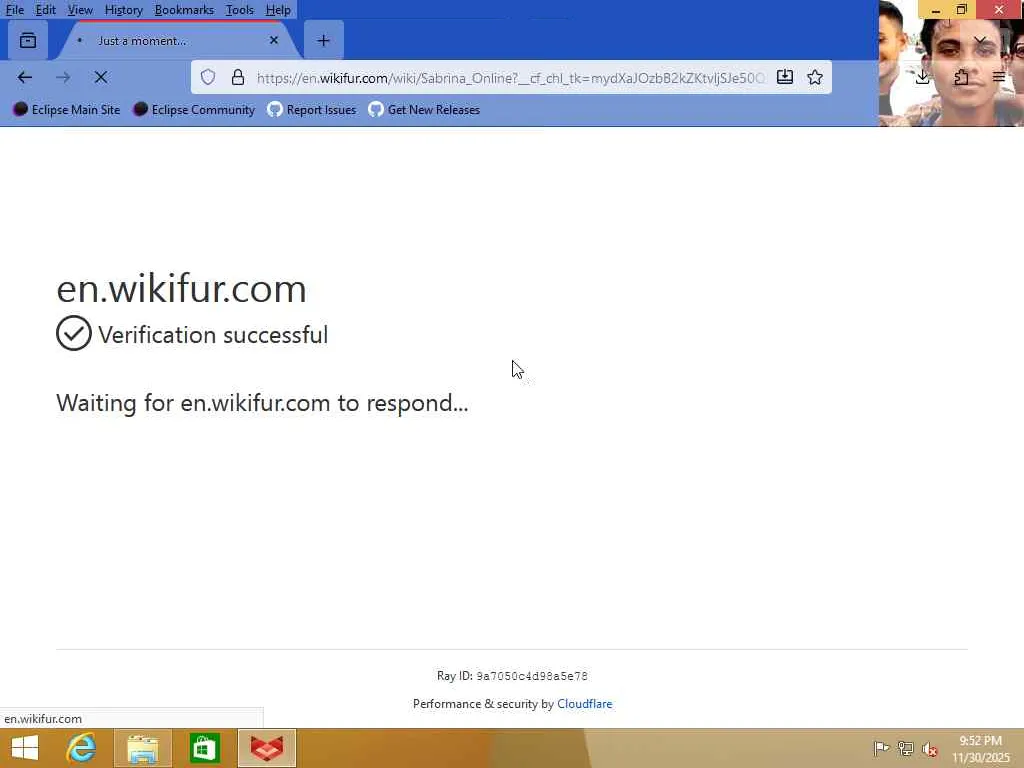The image size is (1024, 768).
Task: Open the History menu
Action: (x=123, y=10)
